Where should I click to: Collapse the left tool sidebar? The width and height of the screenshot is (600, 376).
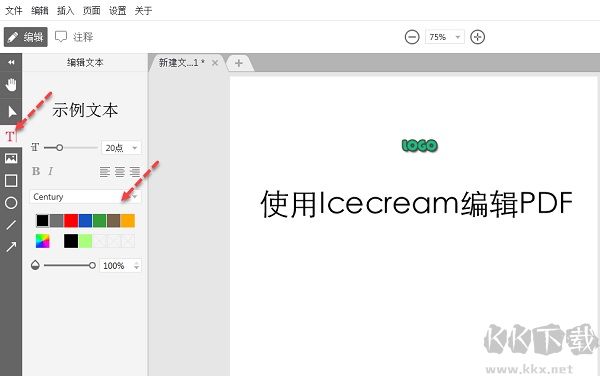11,62
